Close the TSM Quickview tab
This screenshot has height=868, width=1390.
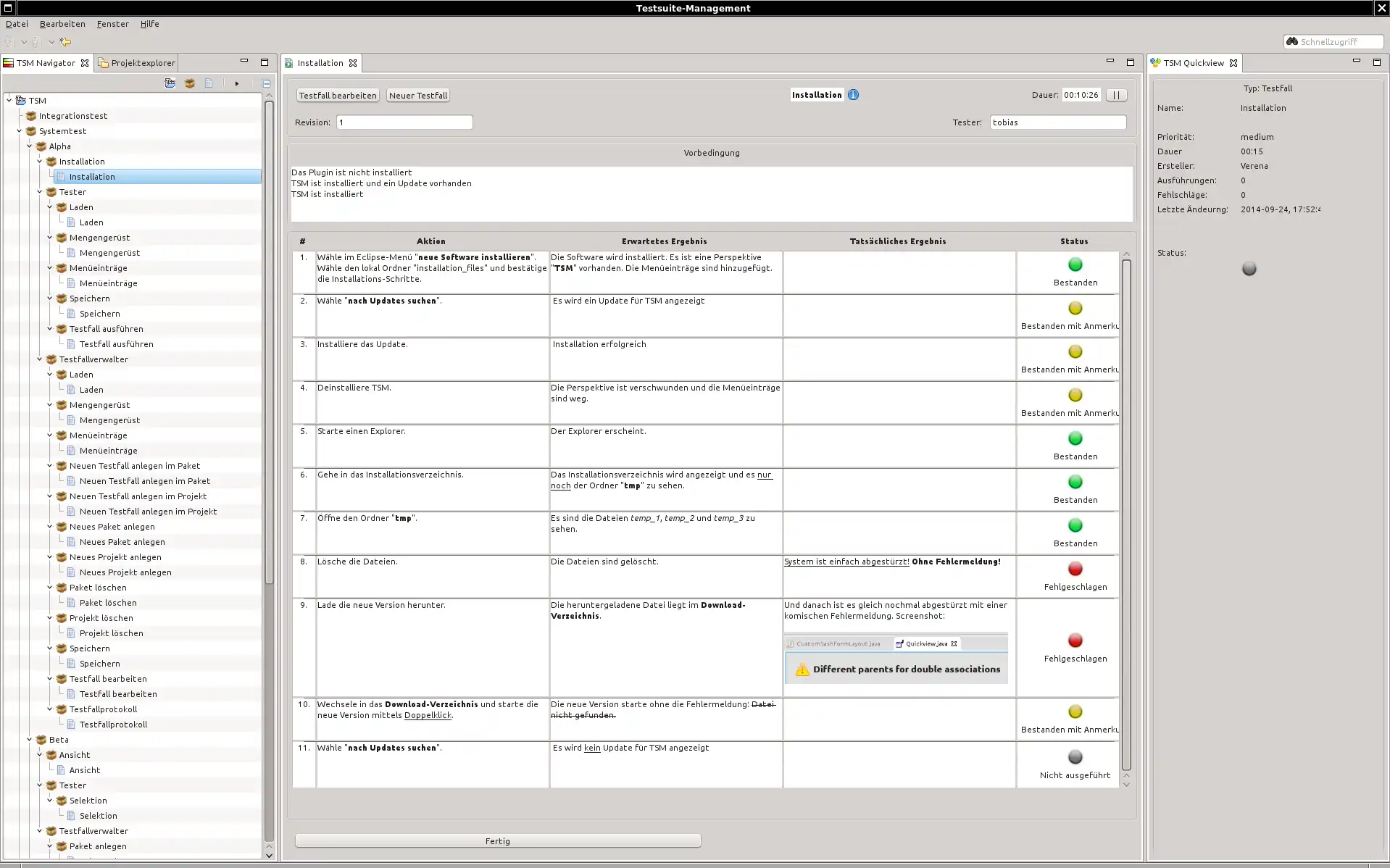point(1233,63)
